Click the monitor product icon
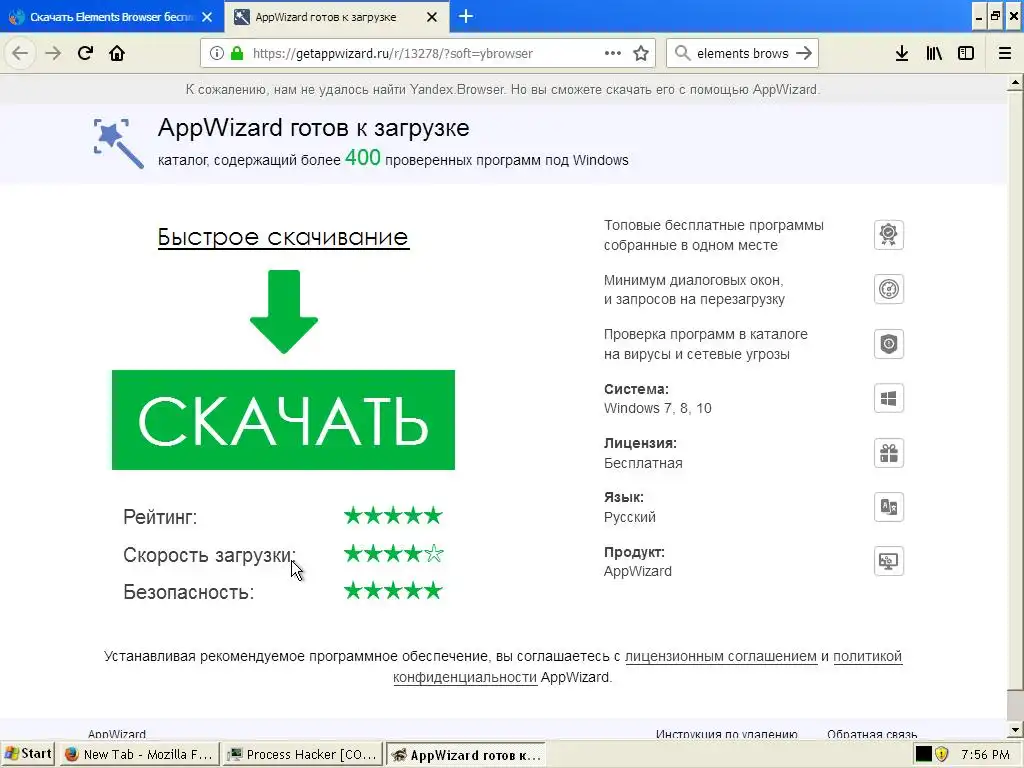The height and width of the screenshot is (768, 1024). coord(888,561)
